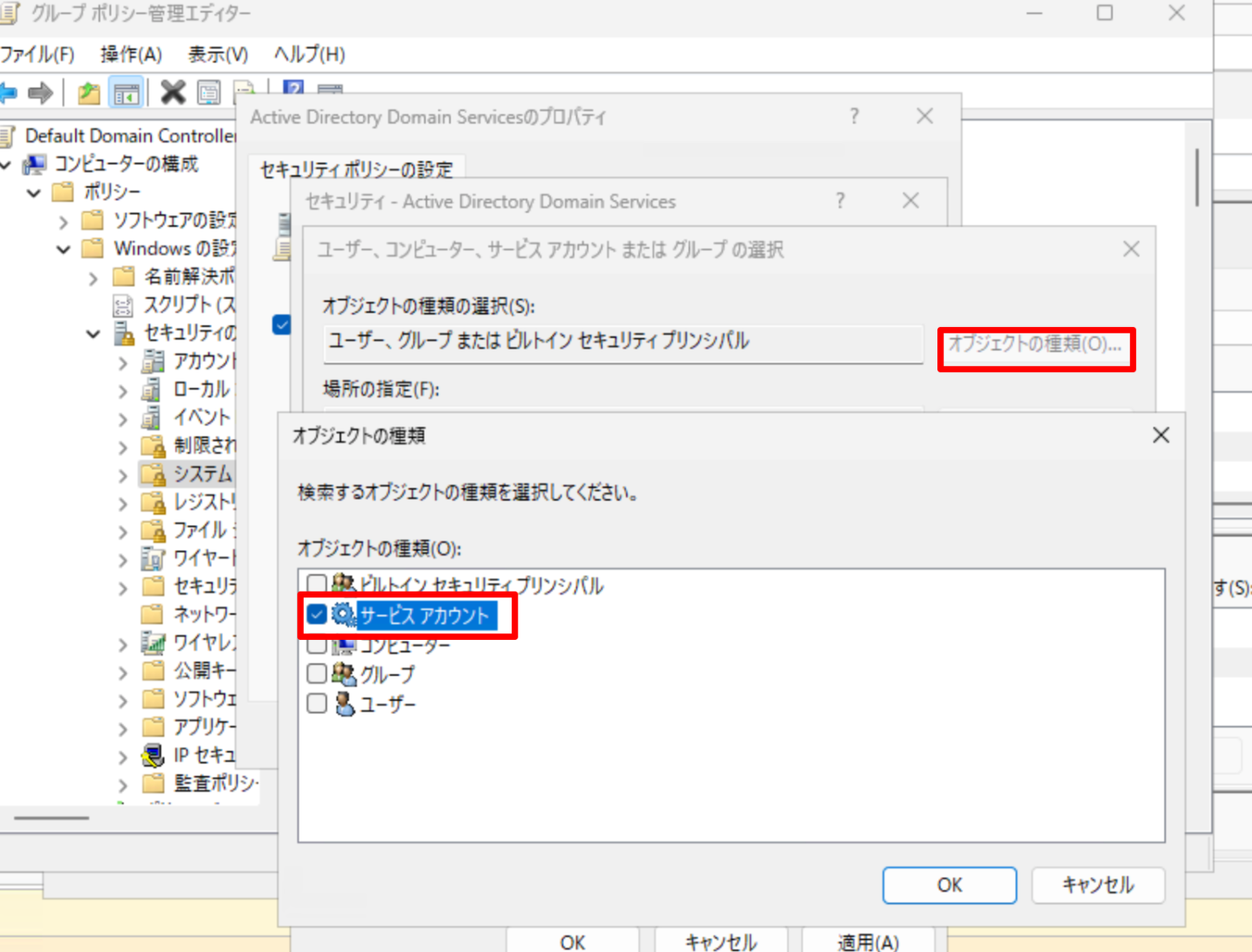Viewport: 1252px width, 952px height.
Task: Click the アカウント policy tree icon
Action: tap(154, 361)
